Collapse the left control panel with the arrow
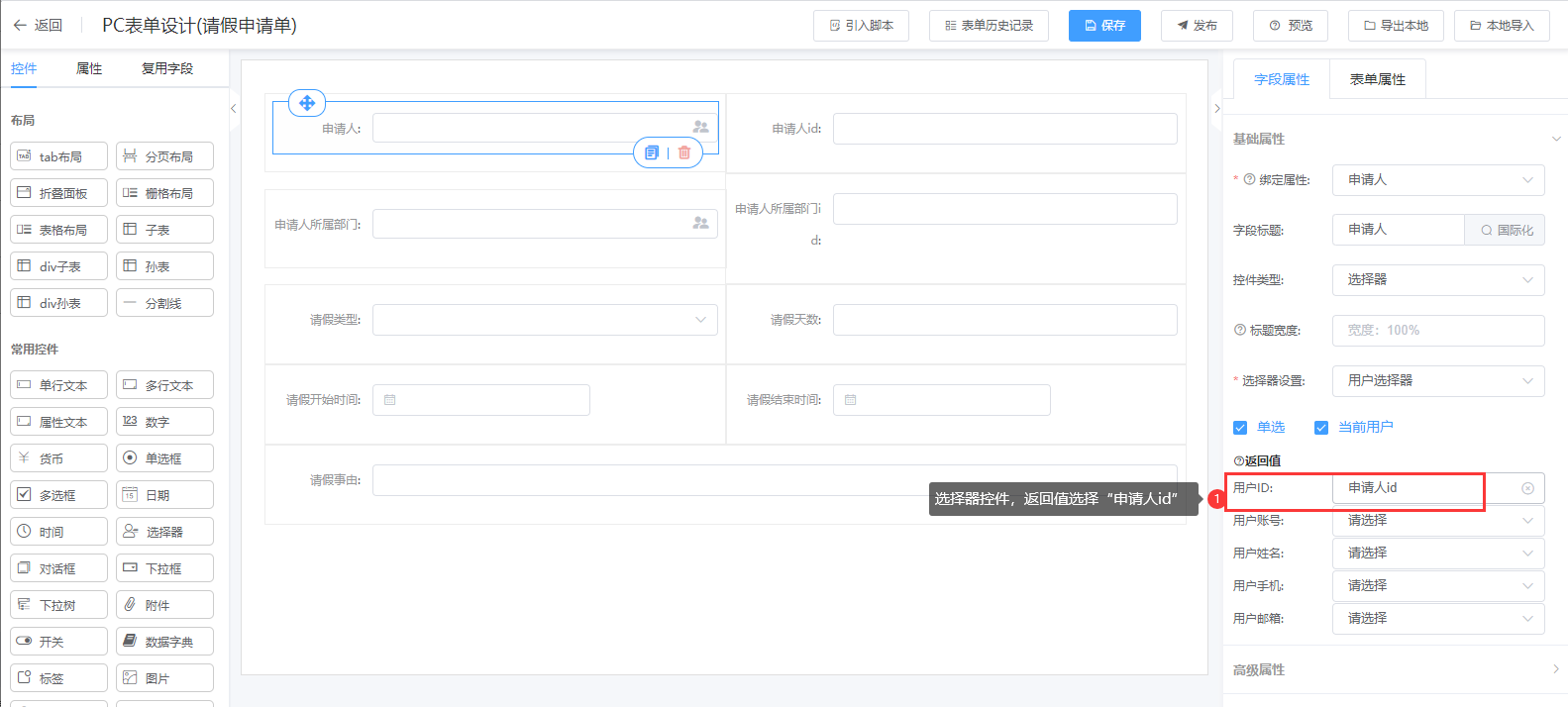This screenshot has height=707, width=1568. coord(234,109)
